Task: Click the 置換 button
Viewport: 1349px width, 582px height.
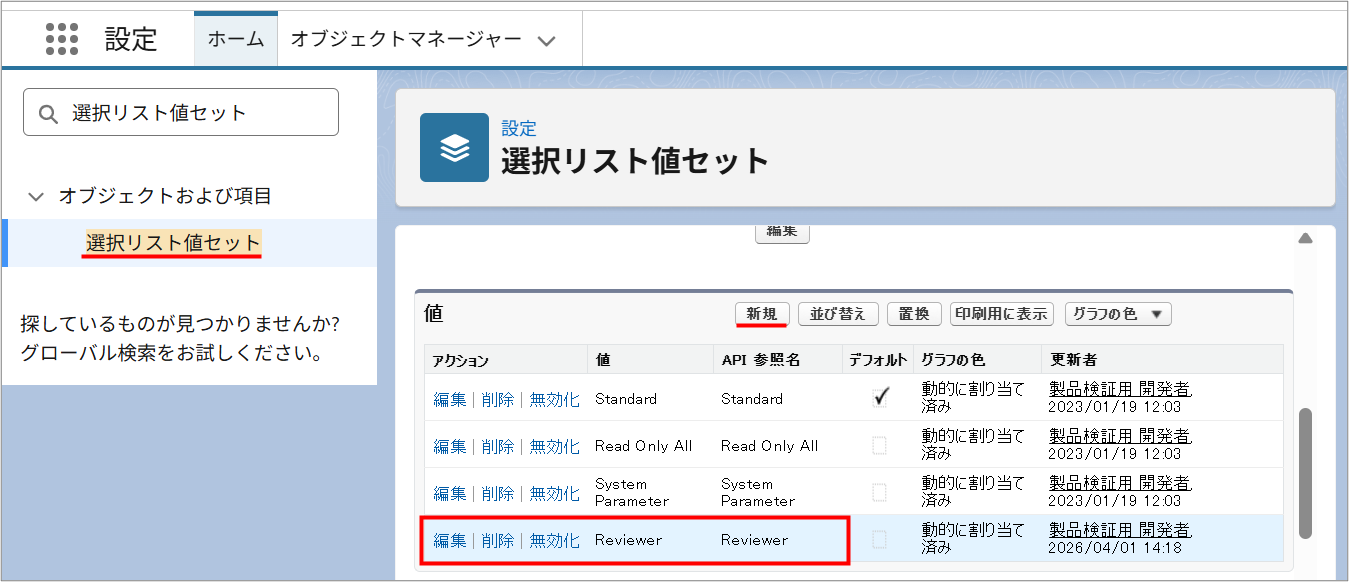Action: coord(913,313)
